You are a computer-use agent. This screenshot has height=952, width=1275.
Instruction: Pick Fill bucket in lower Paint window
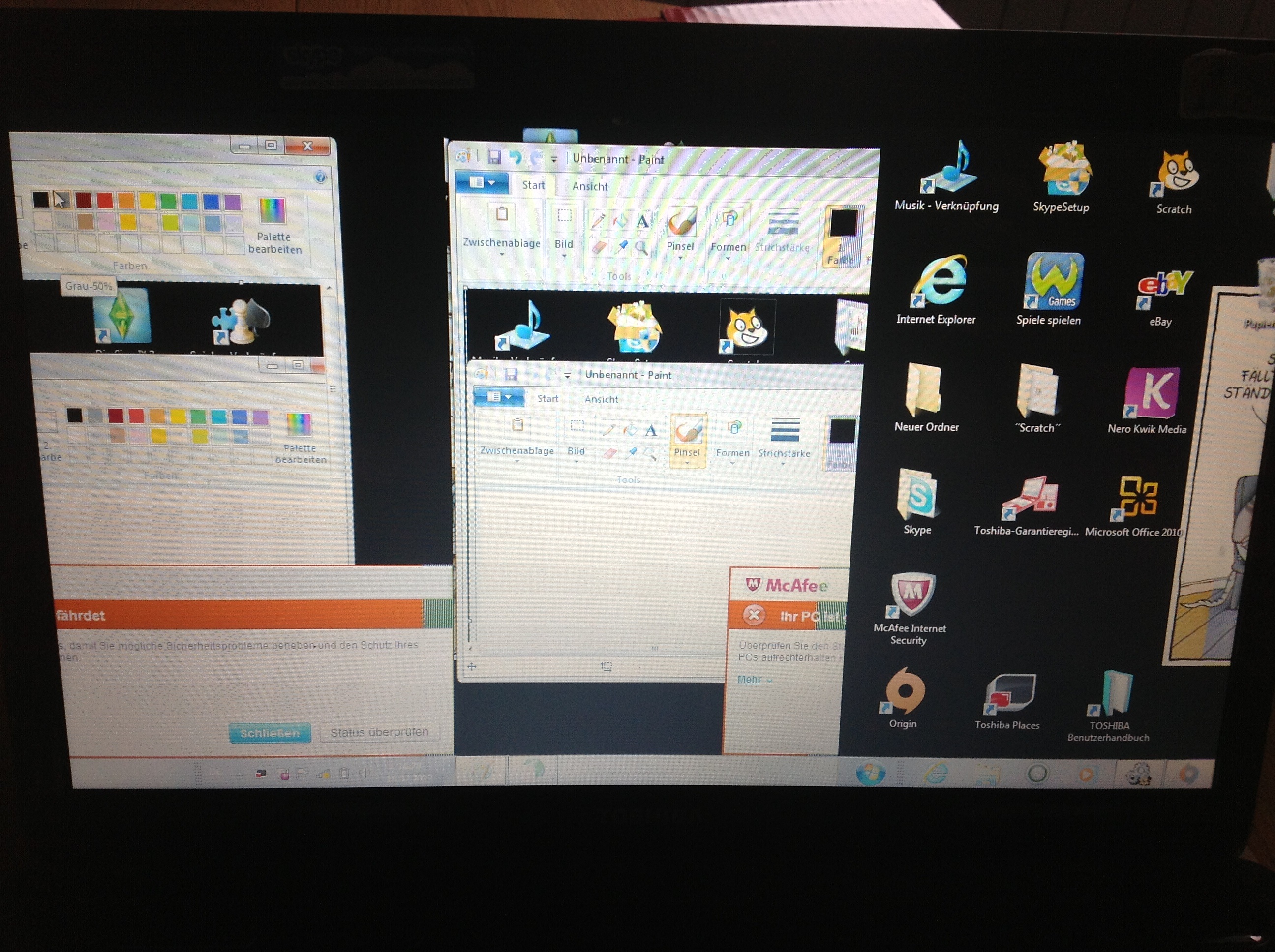(x=630, y=429)
